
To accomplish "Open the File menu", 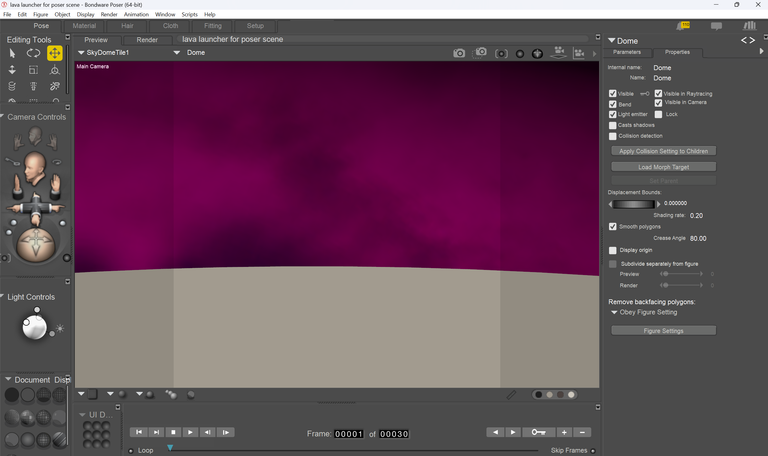I will (x=7, y=14).
